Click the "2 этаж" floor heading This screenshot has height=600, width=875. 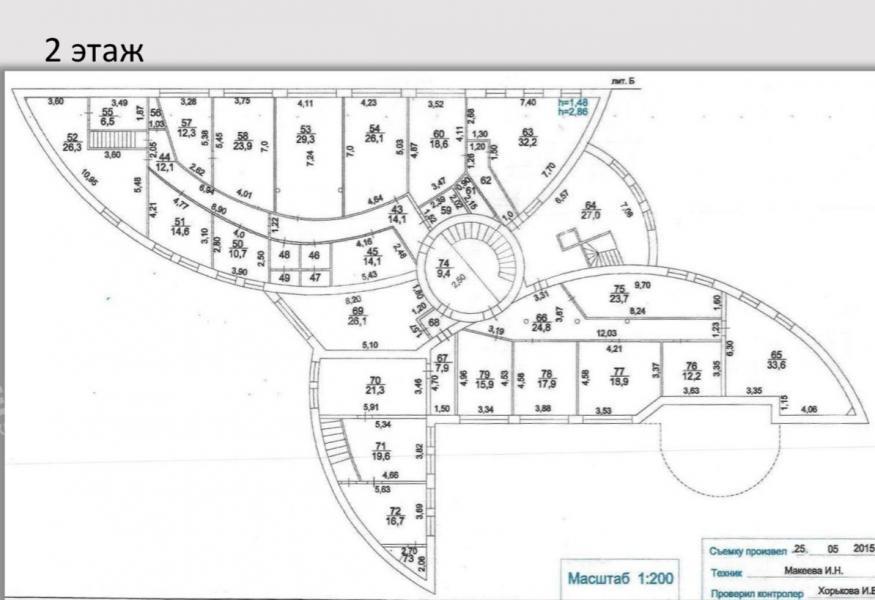click(x=94, y=50)
